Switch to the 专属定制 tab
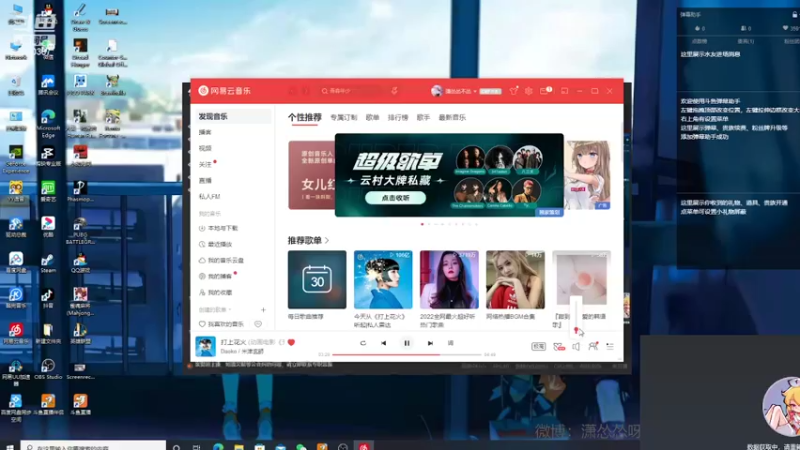Screen dimensions: 800x450 tap(343, 117)
